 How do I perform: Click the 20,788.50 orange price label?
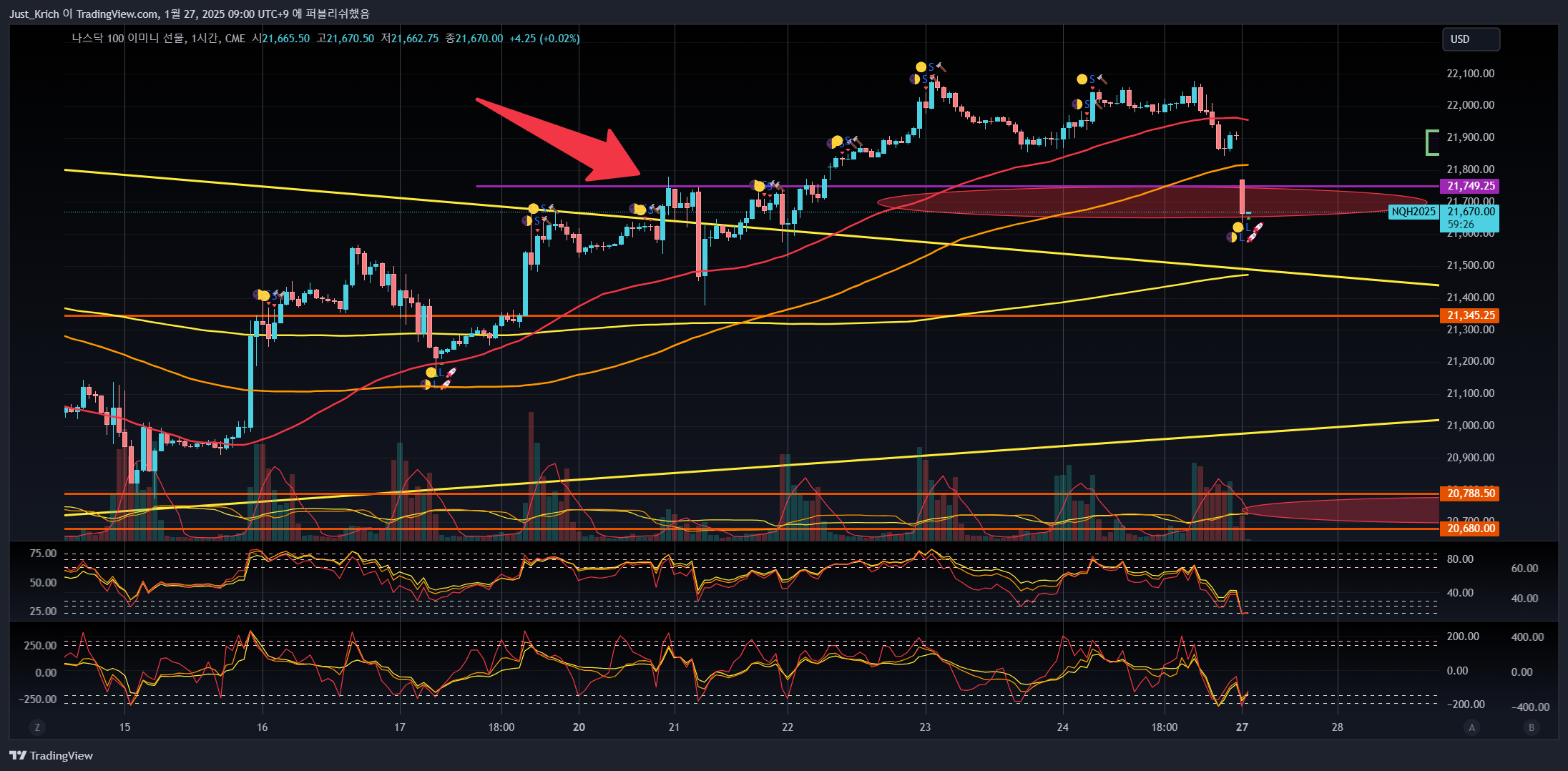(1469, 493)
